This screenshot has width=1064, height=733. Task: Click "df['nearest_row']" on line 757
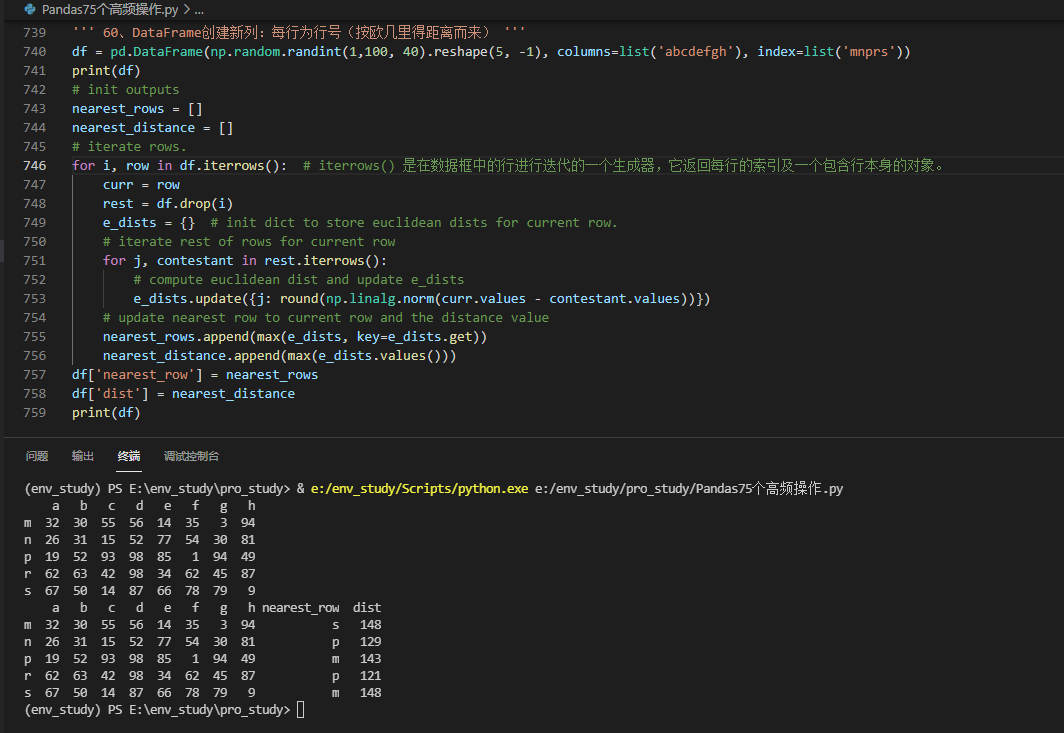pyautogui.click(x=137, y=375)
